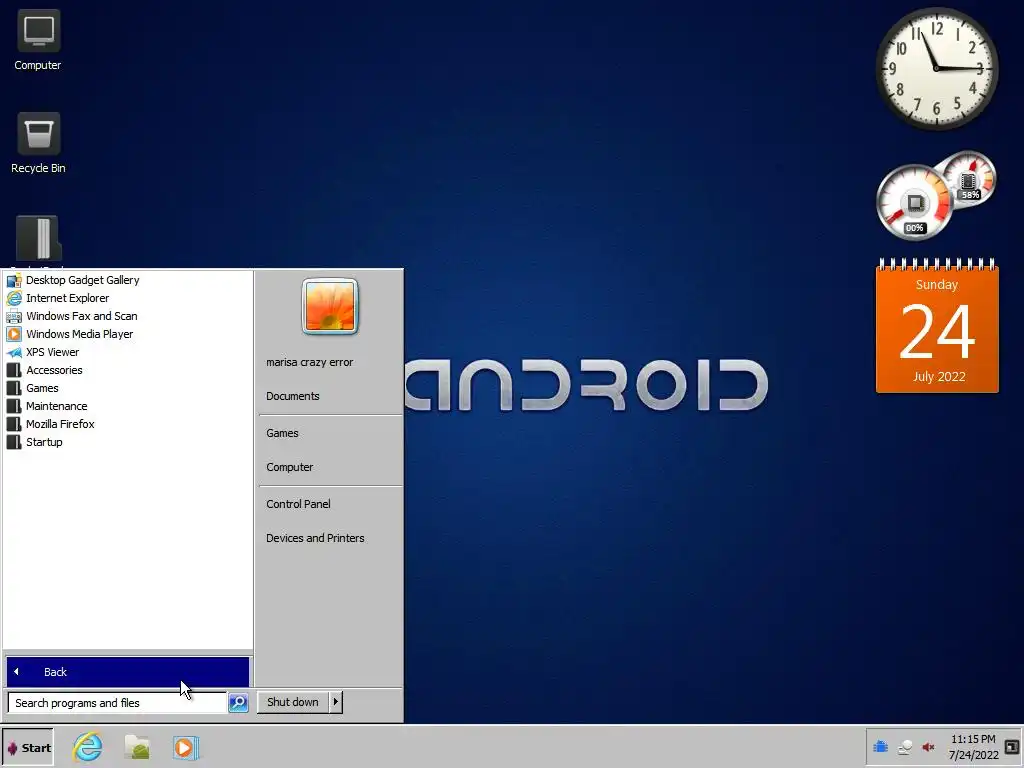Open Windows Media Player from taskbar
1024x768 pixels.
tap(186, 748)
